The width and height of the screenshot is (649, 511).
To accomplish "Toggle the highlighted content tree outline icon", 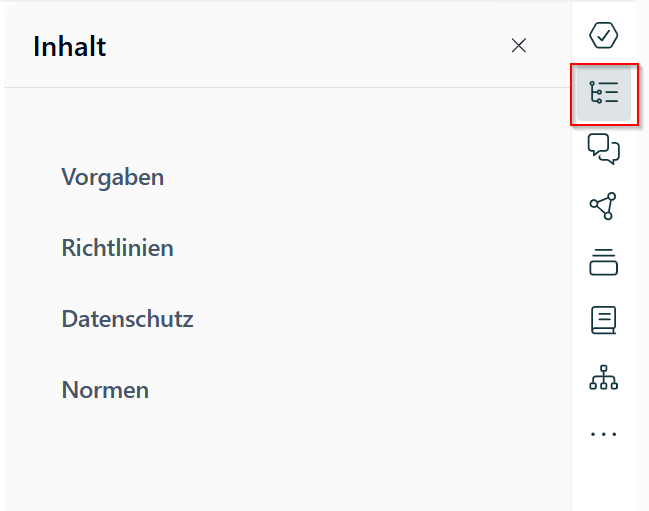I will point(604,92).
